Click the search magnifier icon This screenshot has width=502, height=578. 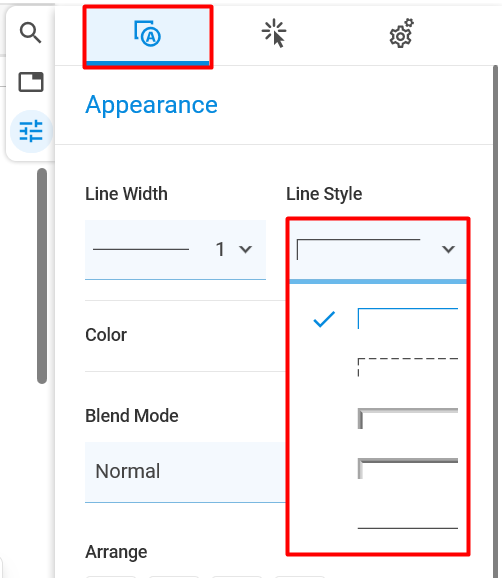[31, 32]
